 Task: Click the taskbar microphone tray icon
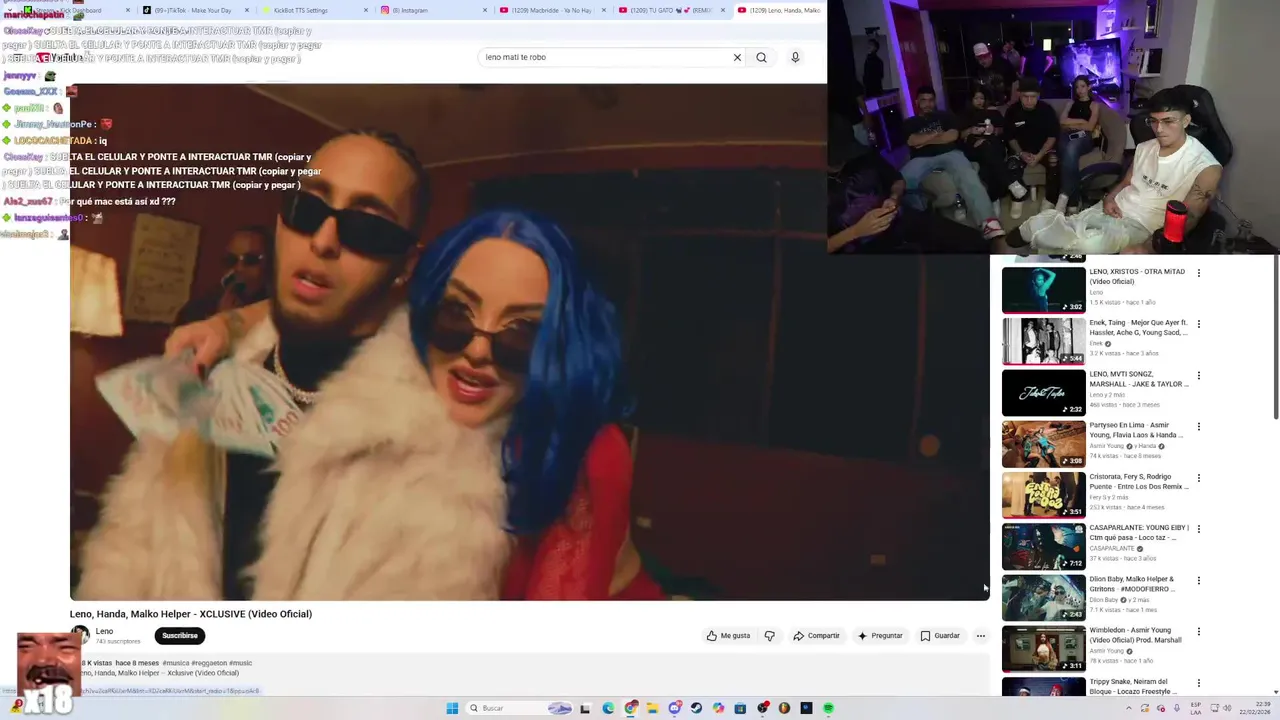coord(1177,708)
